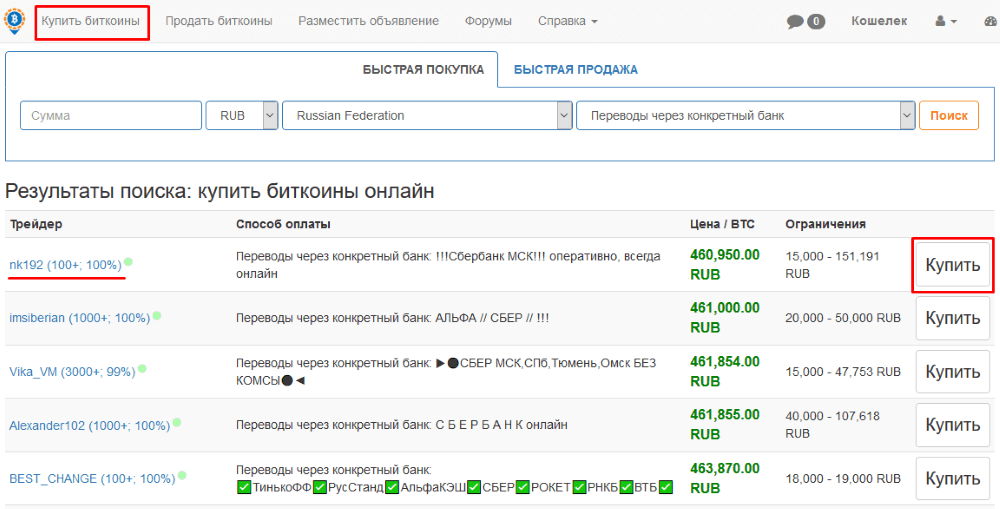Open the messages speech bubble icon
Viewport: 1000px width, 509px height.
(795, 22)
